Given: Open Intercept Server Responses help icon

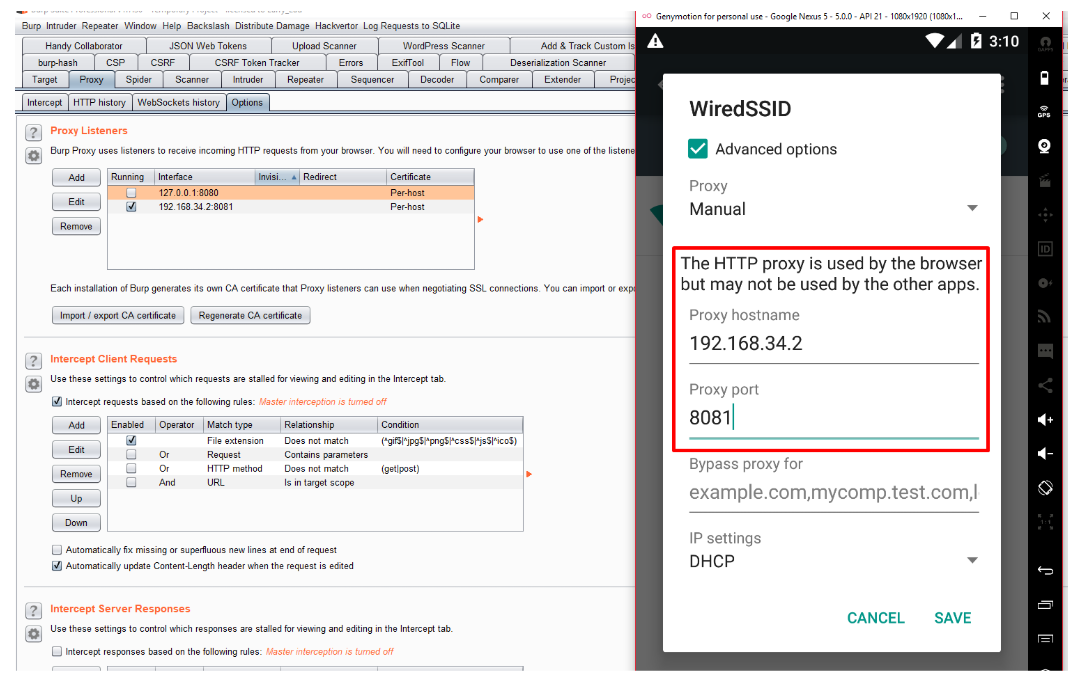Looking at the screenshot, I should (x=33, y=610).
